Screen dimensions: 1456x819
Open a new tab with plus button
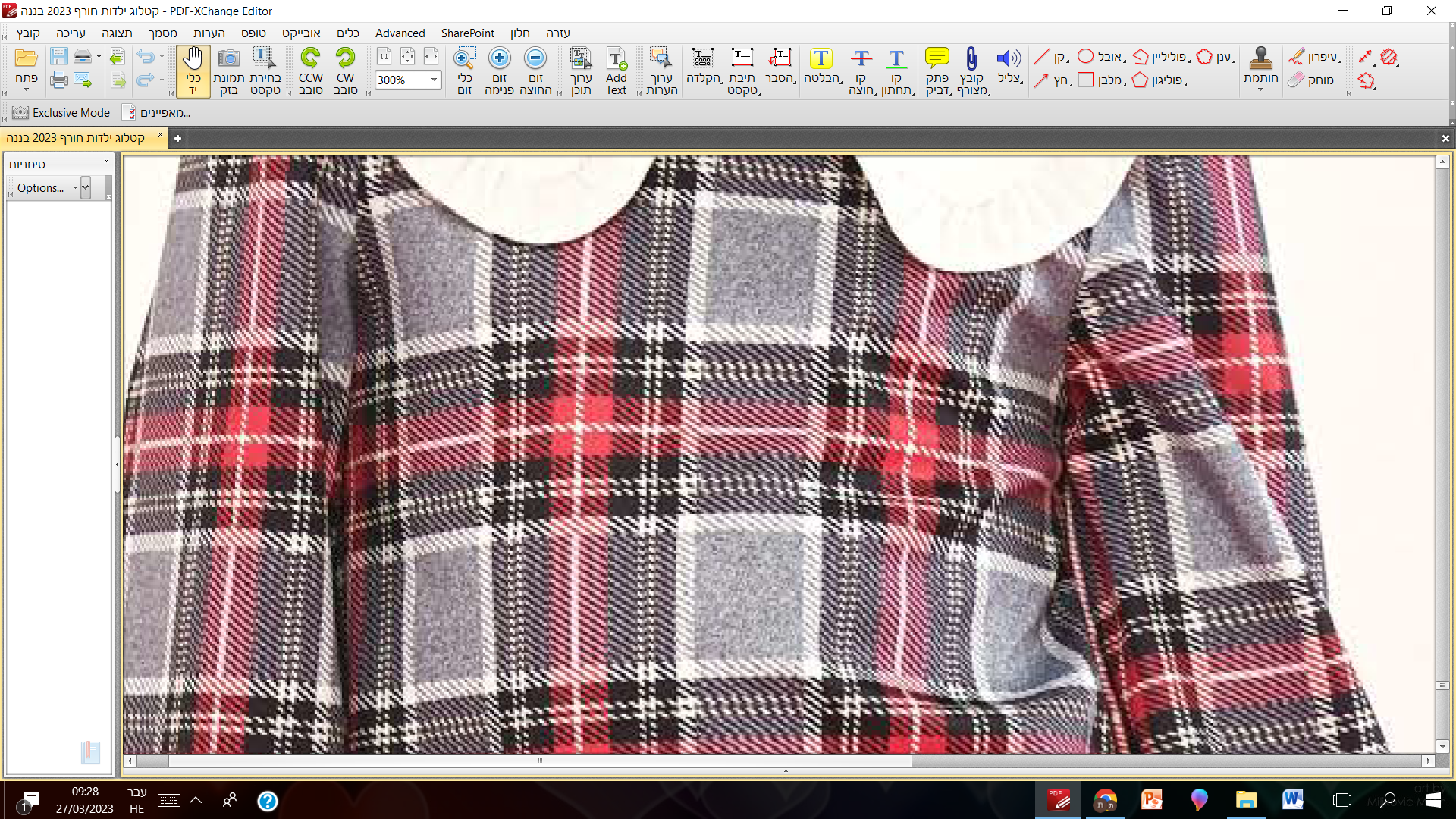(177, 138)
